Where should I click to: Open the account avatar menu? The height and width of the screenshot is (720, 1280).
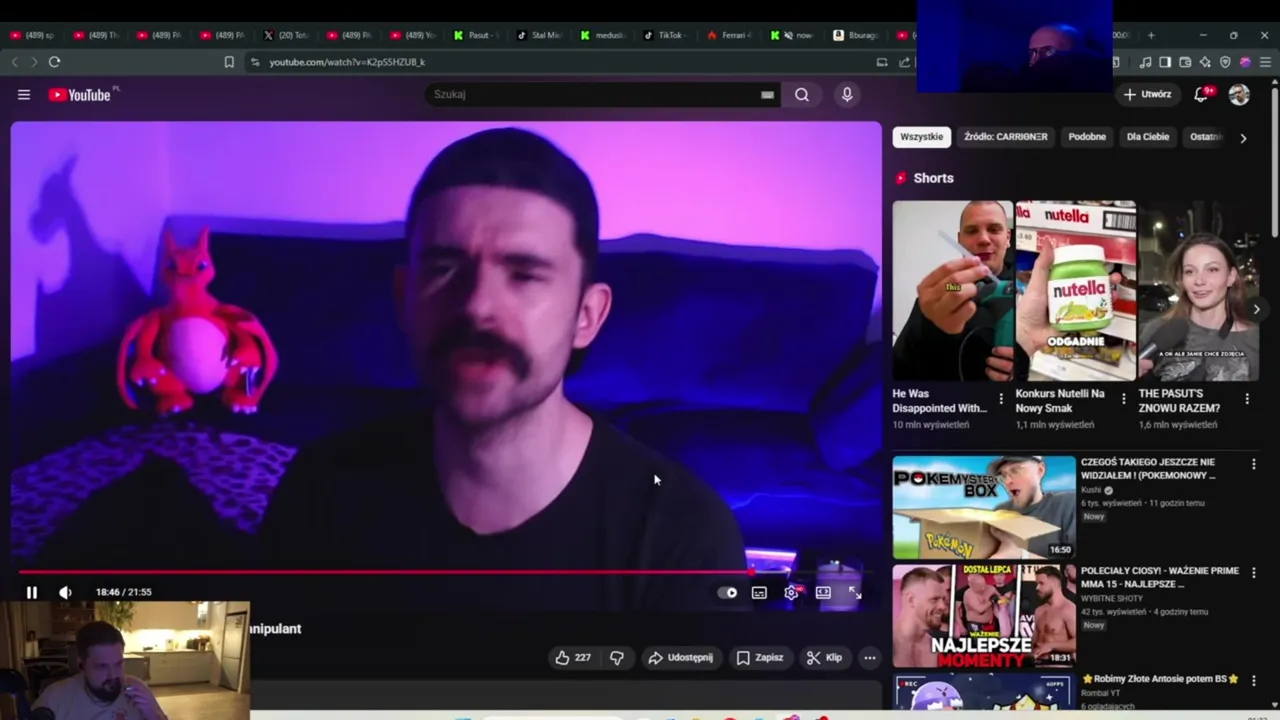[x=1239, y=94]
